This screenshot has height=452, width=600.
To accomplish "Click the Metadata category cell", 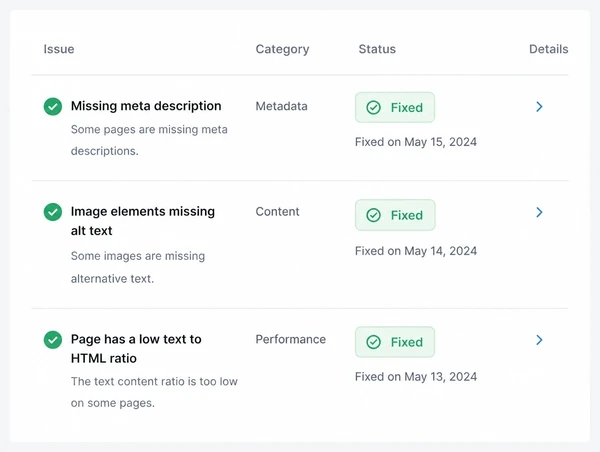I will pyautogui.click(x=281, y=106).
